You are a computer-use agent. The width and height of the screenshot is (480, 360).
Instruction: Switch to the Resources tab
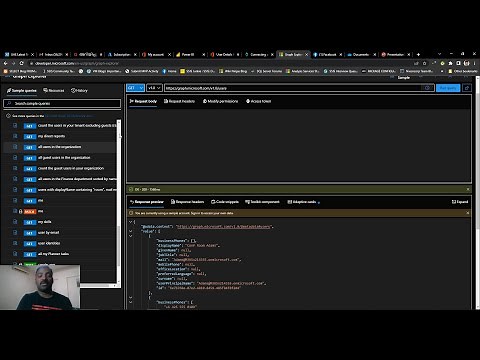click(54, 90)
